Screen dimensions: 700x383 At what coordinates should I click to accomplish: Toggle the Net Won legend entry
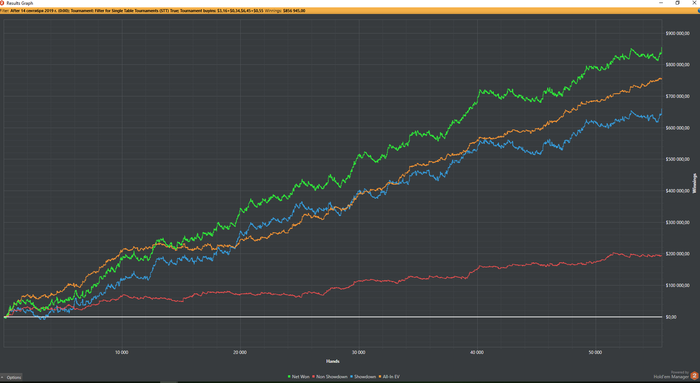299,377
